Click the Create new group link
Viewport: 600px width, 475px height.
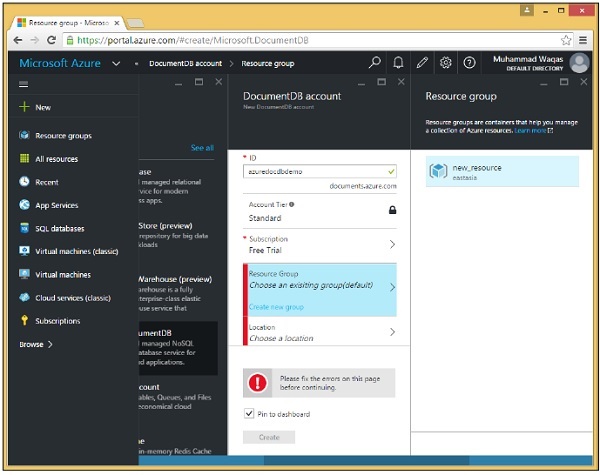(278, 307)
